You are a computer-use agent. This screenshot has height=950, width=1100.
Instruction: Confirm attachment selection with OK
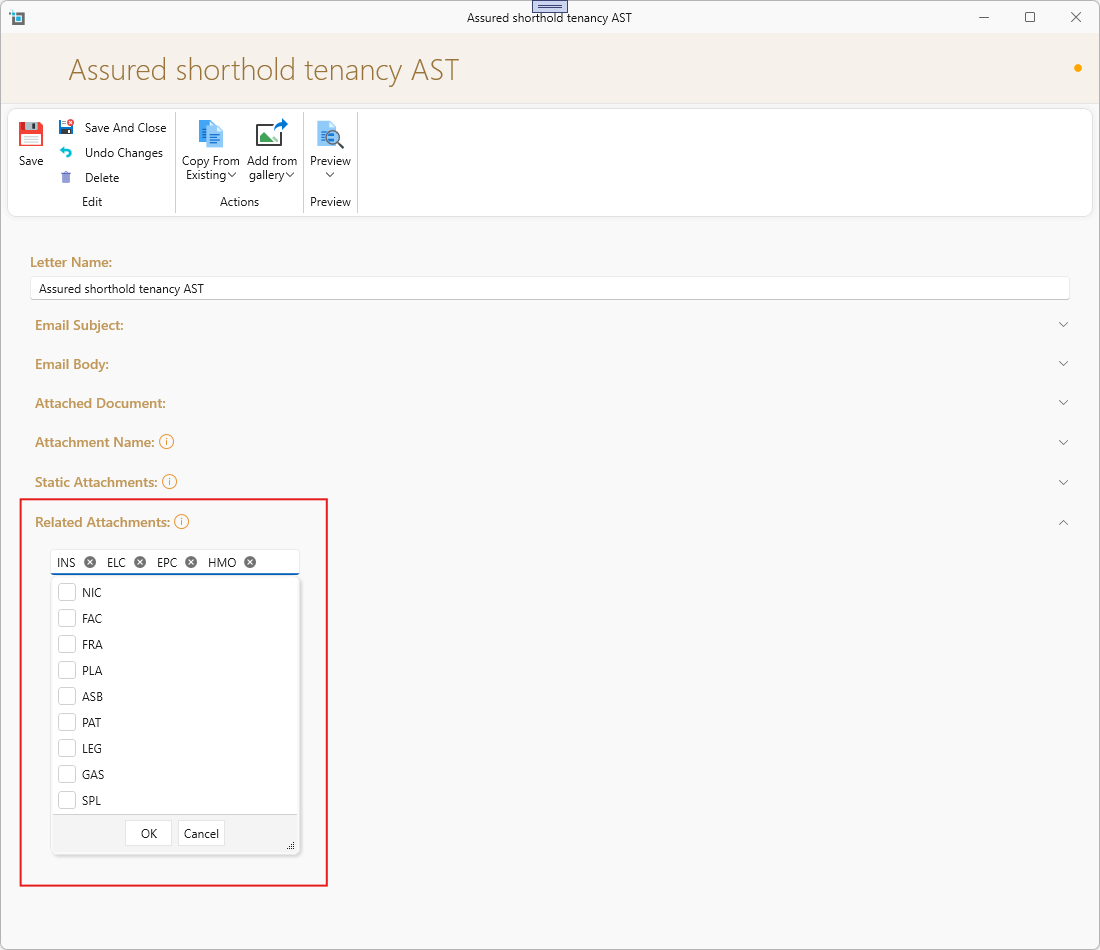(148, 834)
